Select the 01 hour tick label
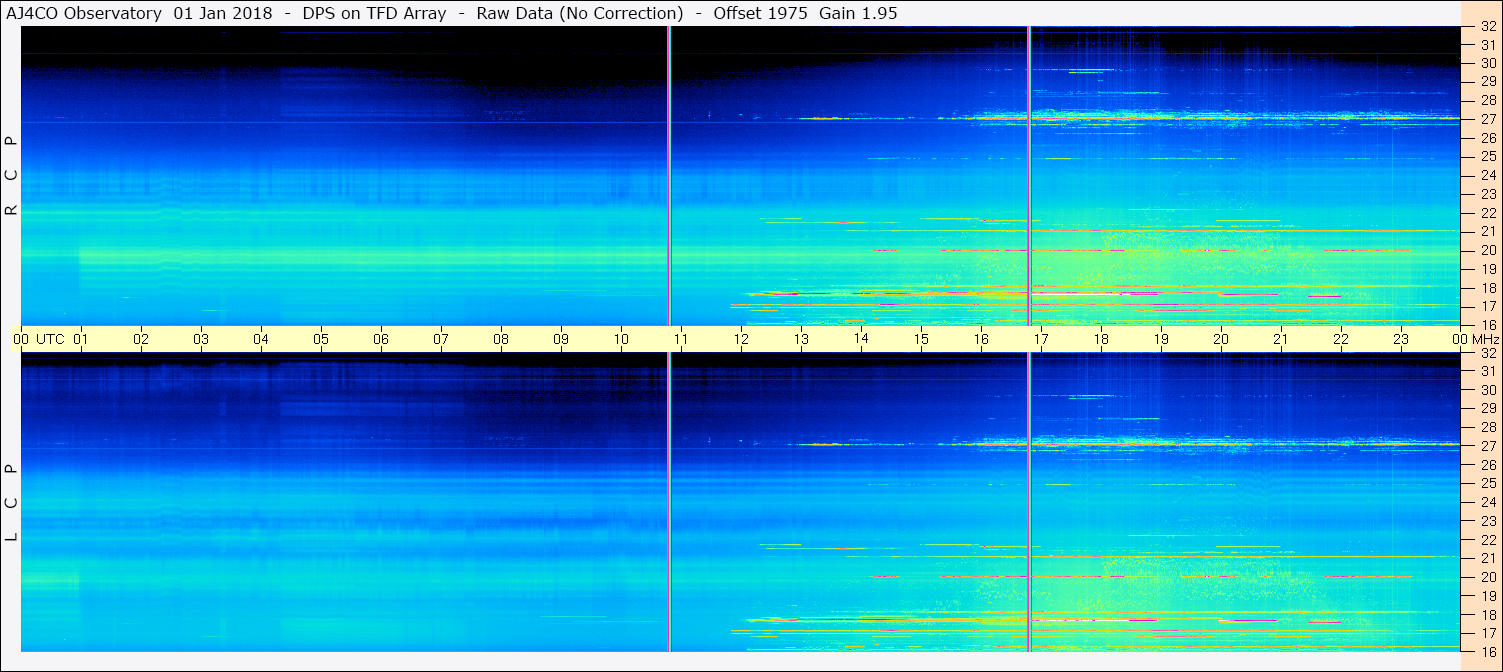1503x672 pixels. (x=81, y=339)
